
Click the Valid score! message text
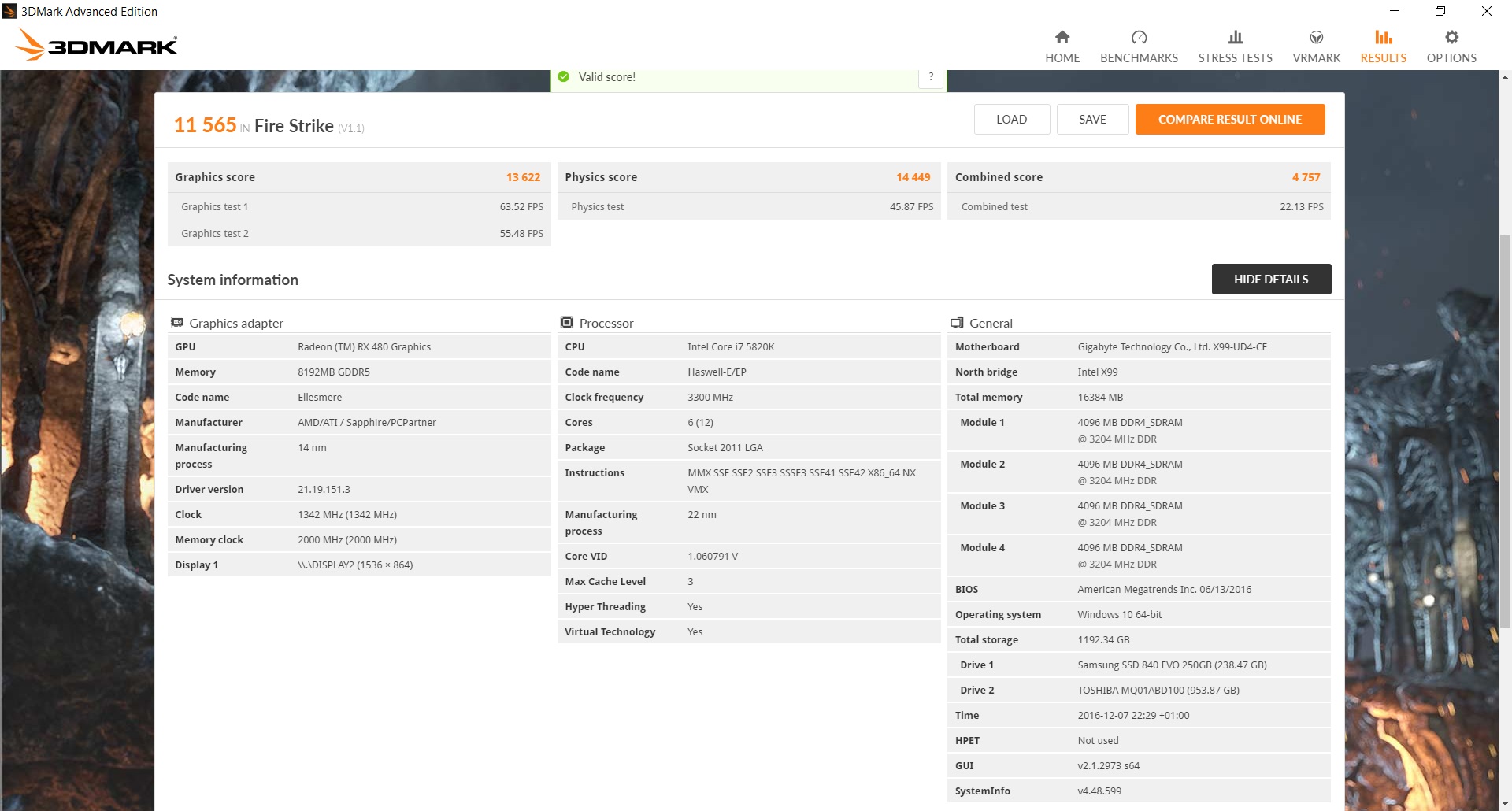pyautogui.click(x=607, y=77)
